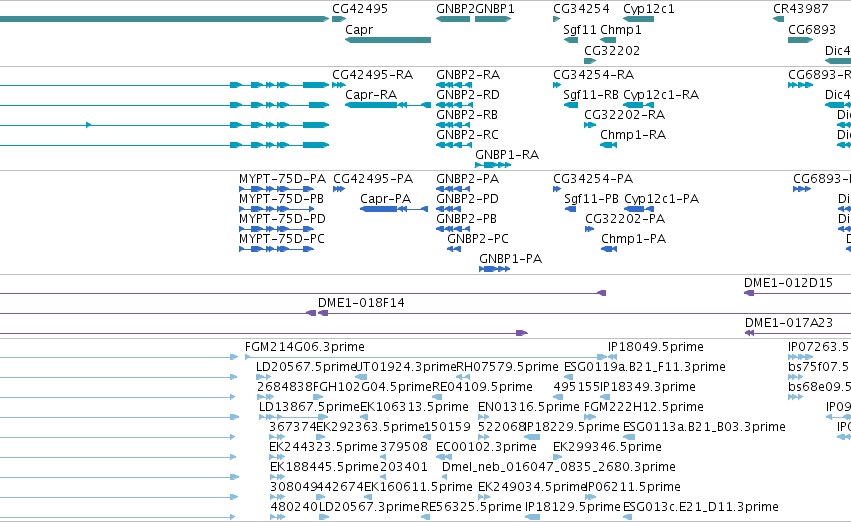Click the Chmp1-RA transcript label
851x522 pixels.
click(633, 135)
